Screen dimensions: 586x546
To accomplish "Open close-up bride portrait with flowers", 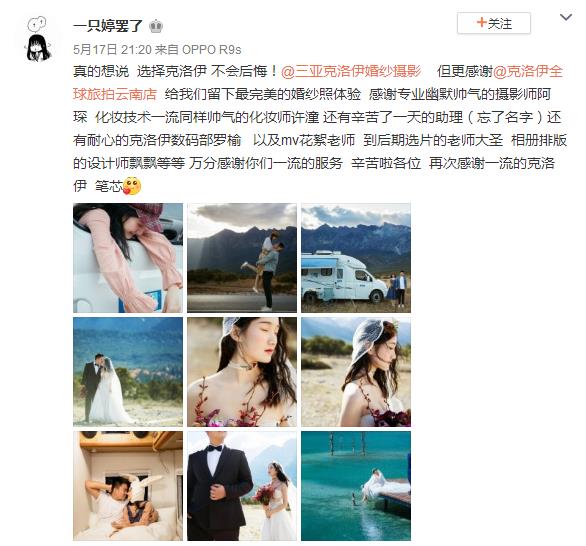I will 242,372.
